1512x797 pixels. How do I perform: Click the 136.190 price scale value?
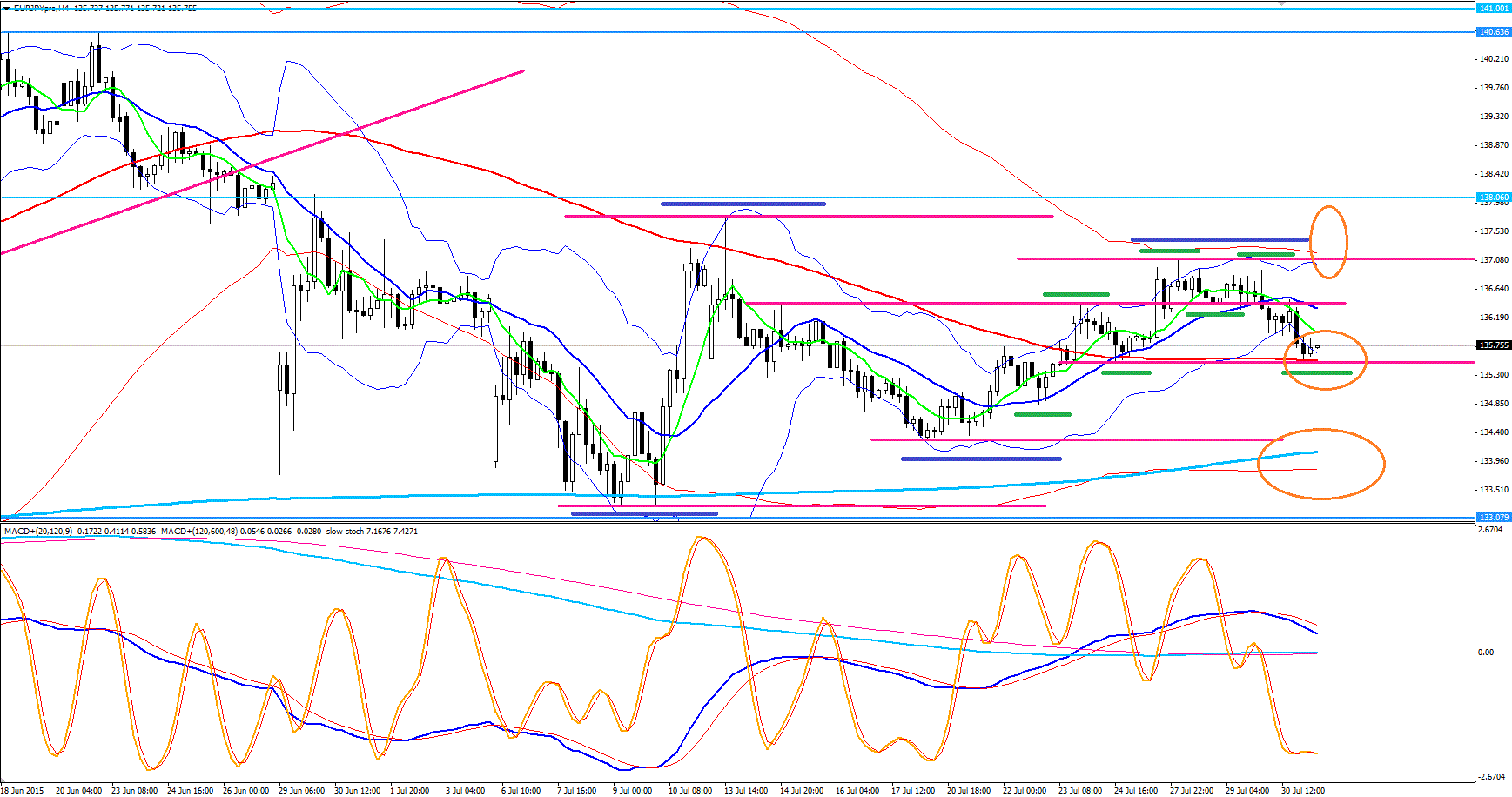pyautogui.click(x=1494, y=318)
